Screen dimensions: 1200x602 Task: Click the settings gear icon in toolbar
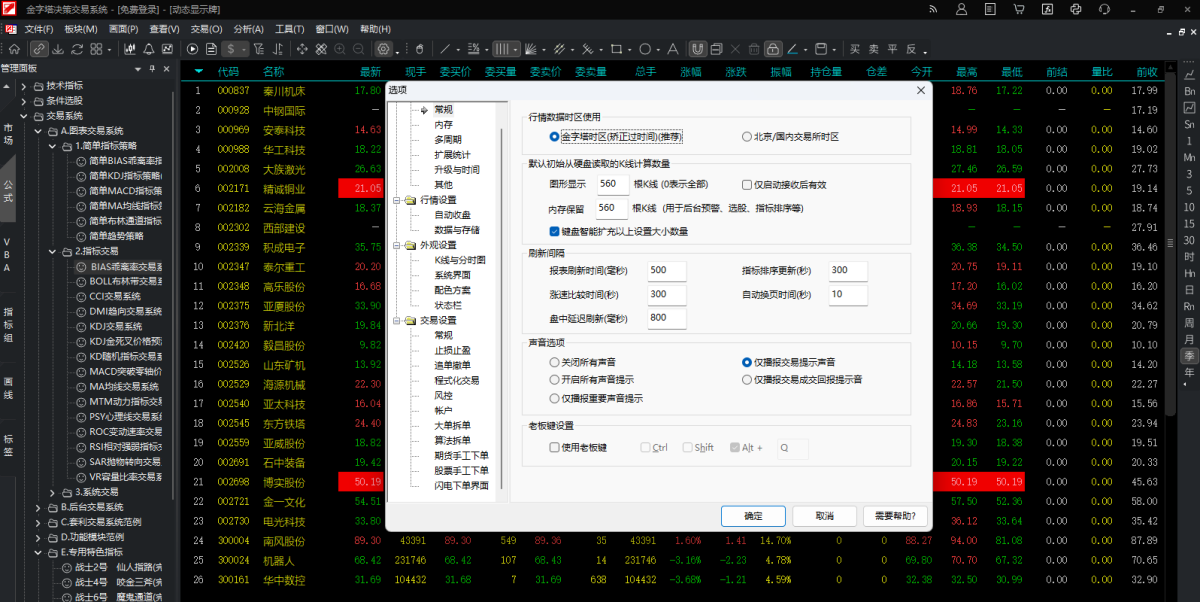pyautogui.click(x=383, y=48)
